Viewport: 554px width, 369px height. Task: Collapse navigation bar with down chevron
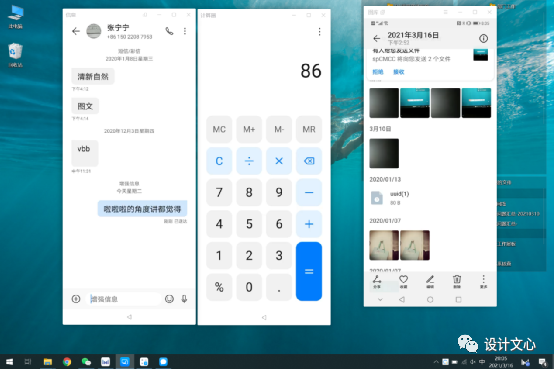pyautogui.click(x=380, y=300)
